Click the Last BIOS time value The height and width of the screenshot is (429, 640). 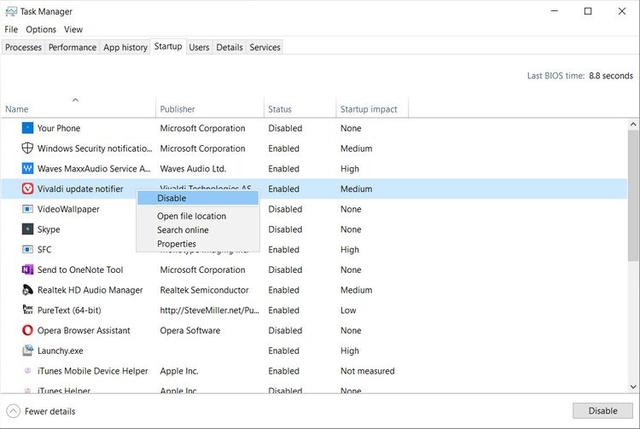coord(611,76)
